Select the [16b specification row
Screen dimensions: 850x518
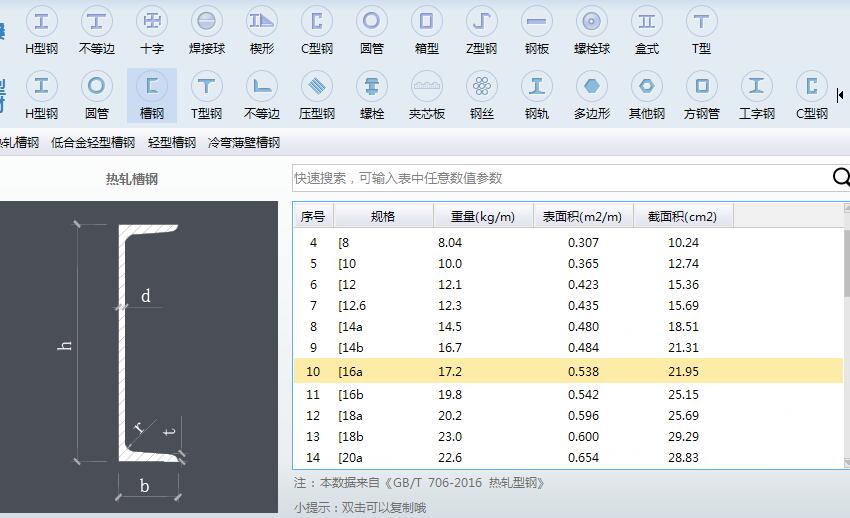pyautogui.click(x=568, y=394)
